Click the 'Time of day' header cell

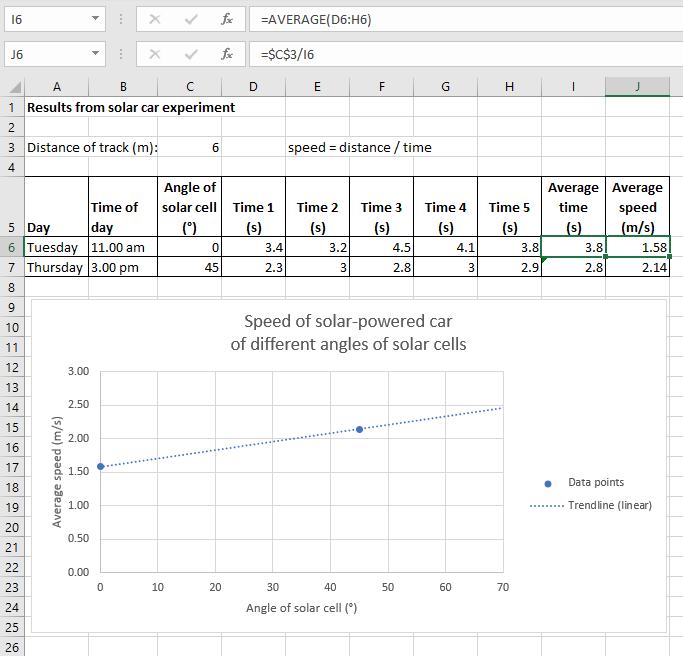123,207
